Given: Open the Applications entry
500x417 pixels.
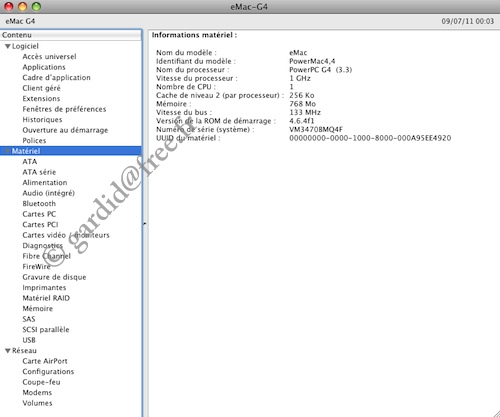Looking at the screenshot, I should 44,67.
